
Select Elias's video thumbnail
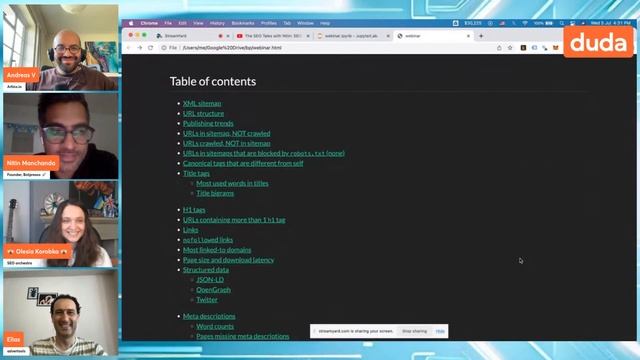click(x=61, y=312)
